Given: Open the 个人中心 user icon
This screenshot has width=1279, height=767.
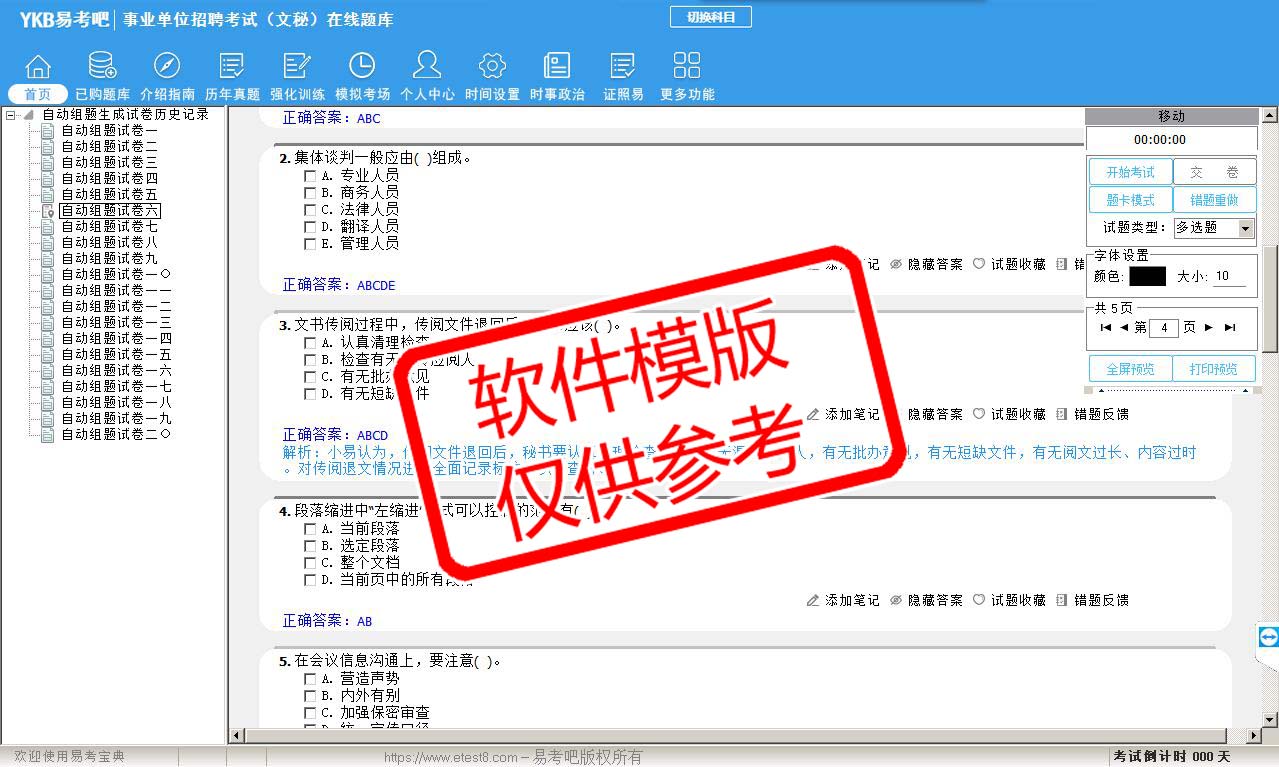Looking at the screenshot, I should tap(427, 67).
